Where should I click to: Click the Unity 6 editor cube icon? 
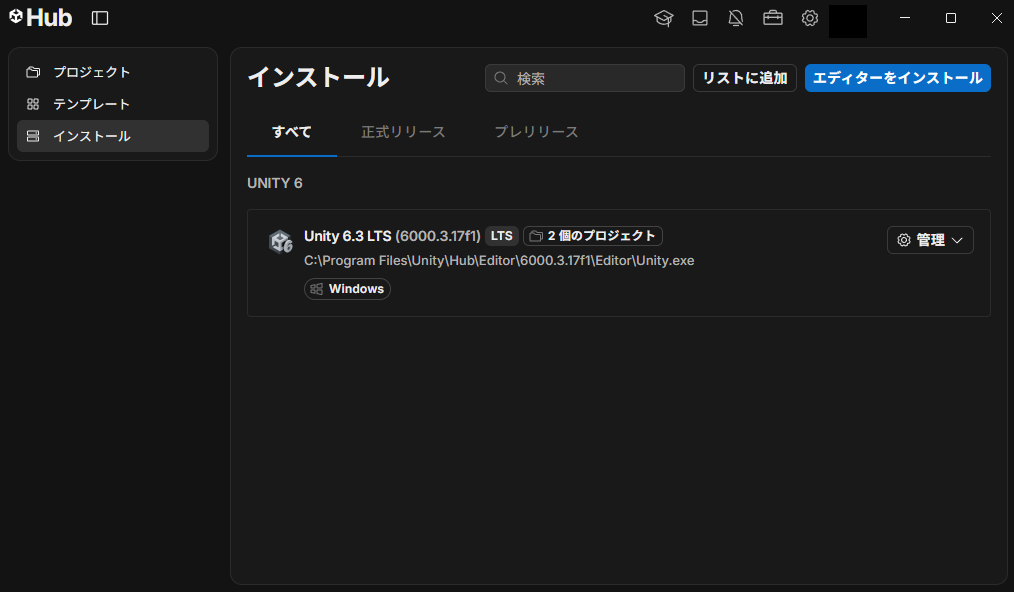281,242
